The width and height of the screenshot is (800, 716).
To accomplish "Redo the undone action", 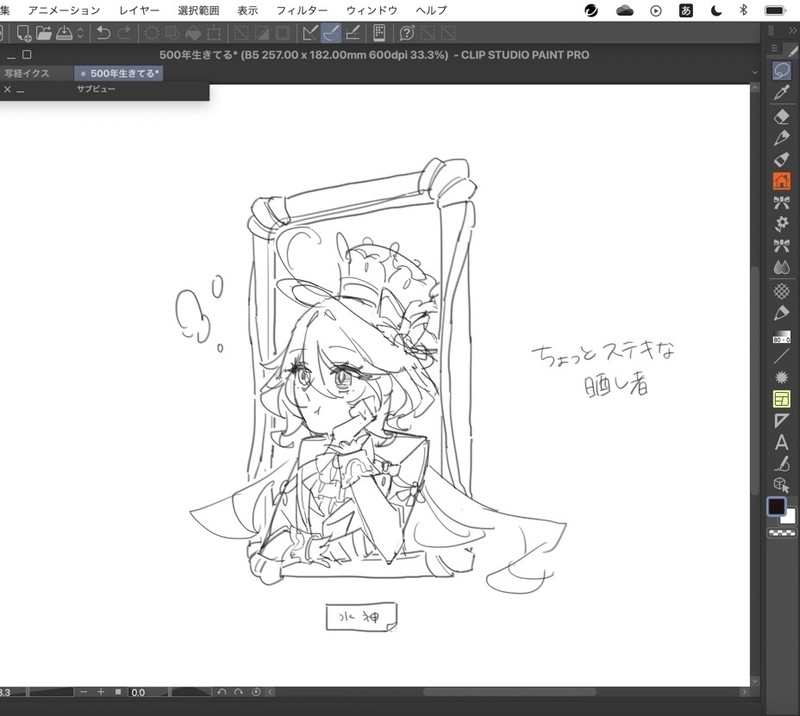I will pyautogui.click(x=124, y=33).
